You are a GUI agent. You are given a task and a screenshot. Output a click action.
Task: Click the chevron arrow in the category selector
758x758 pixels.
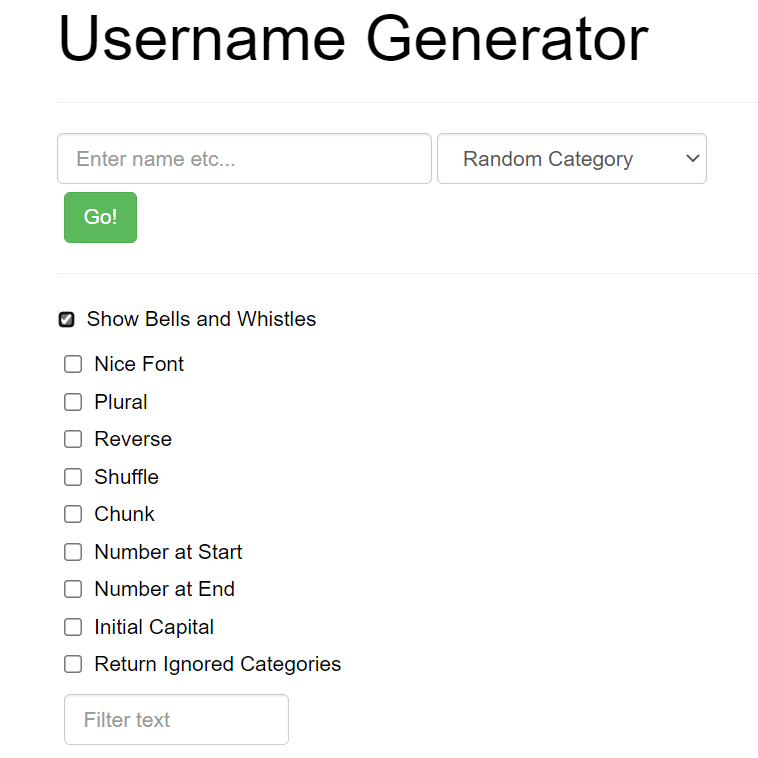pos(692,159)
